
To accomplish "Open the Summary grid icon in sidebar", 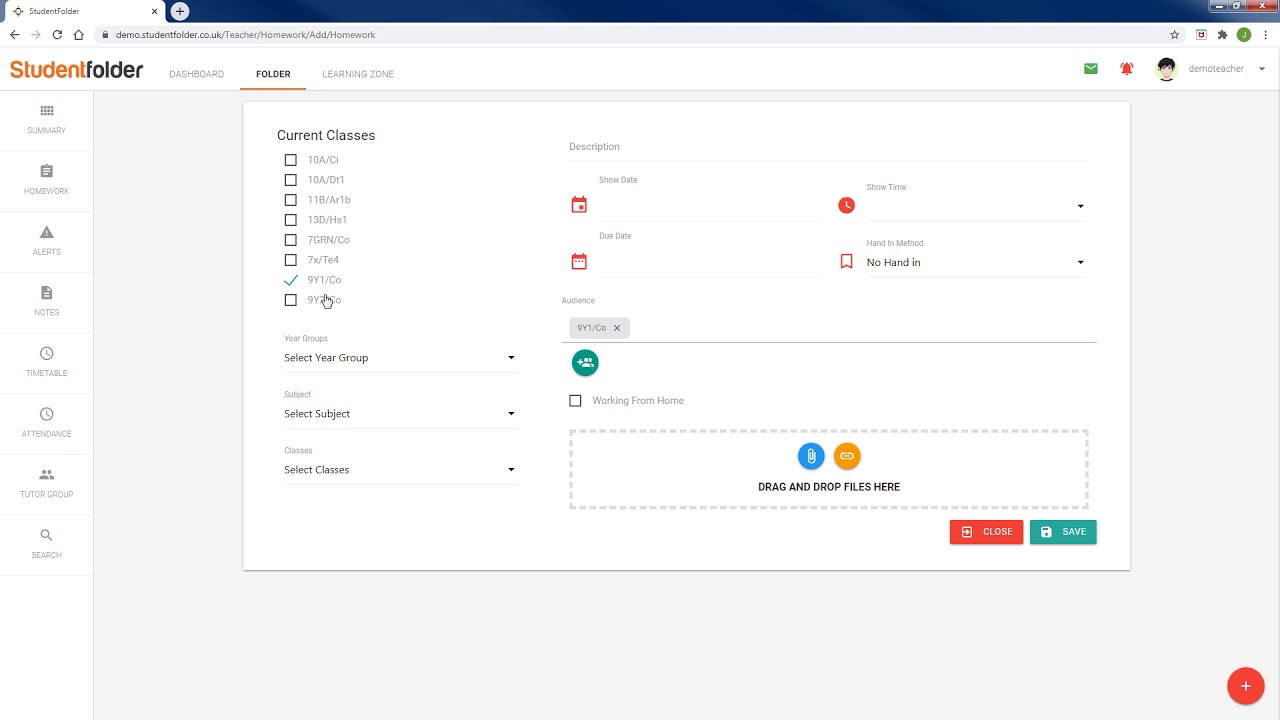I will click(47, 111).
